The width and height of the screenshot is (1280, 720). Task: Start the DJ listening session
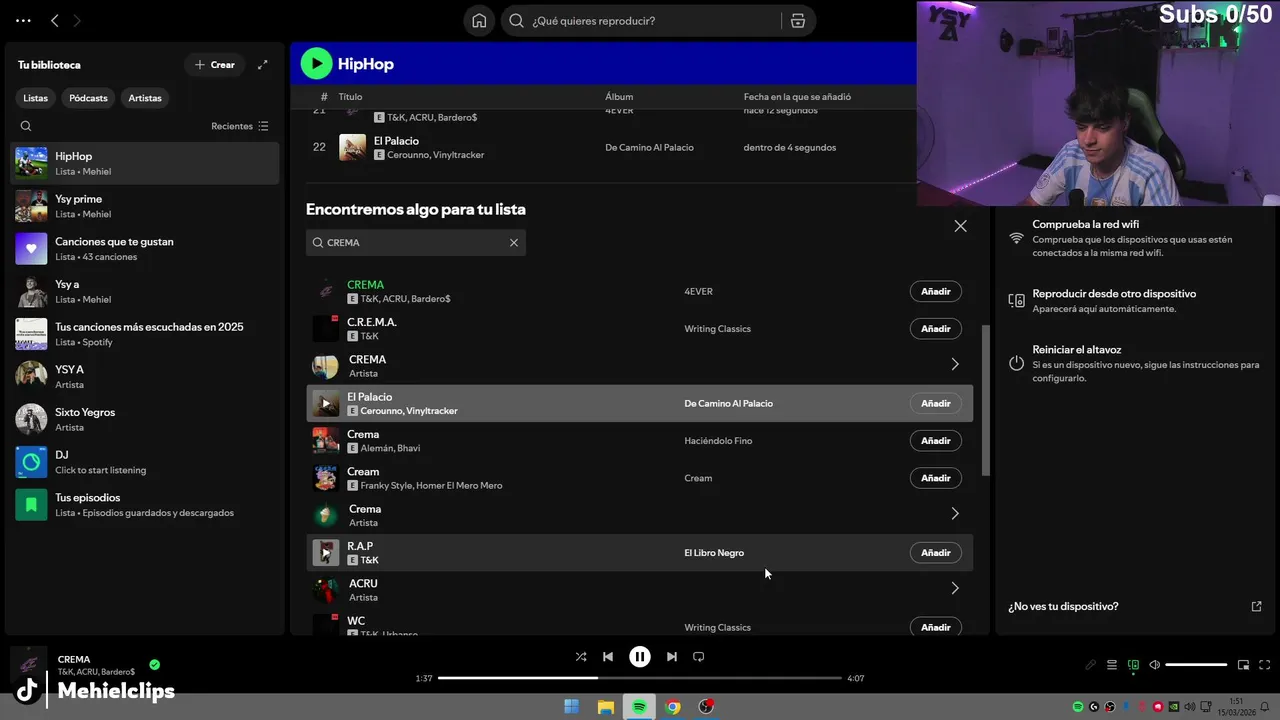[x=145, y=462]
